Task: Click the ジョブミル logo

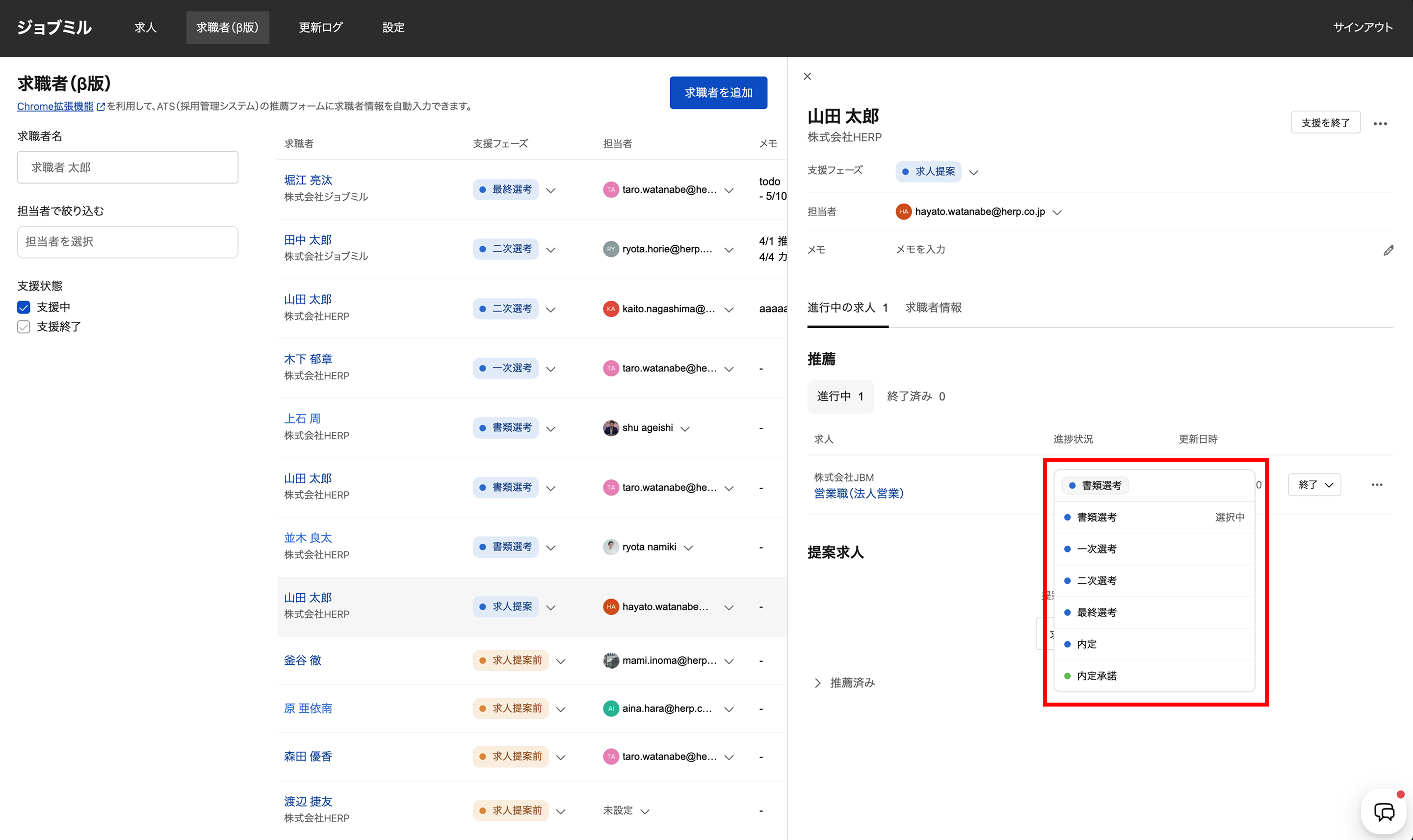Action: coord(54,27)
